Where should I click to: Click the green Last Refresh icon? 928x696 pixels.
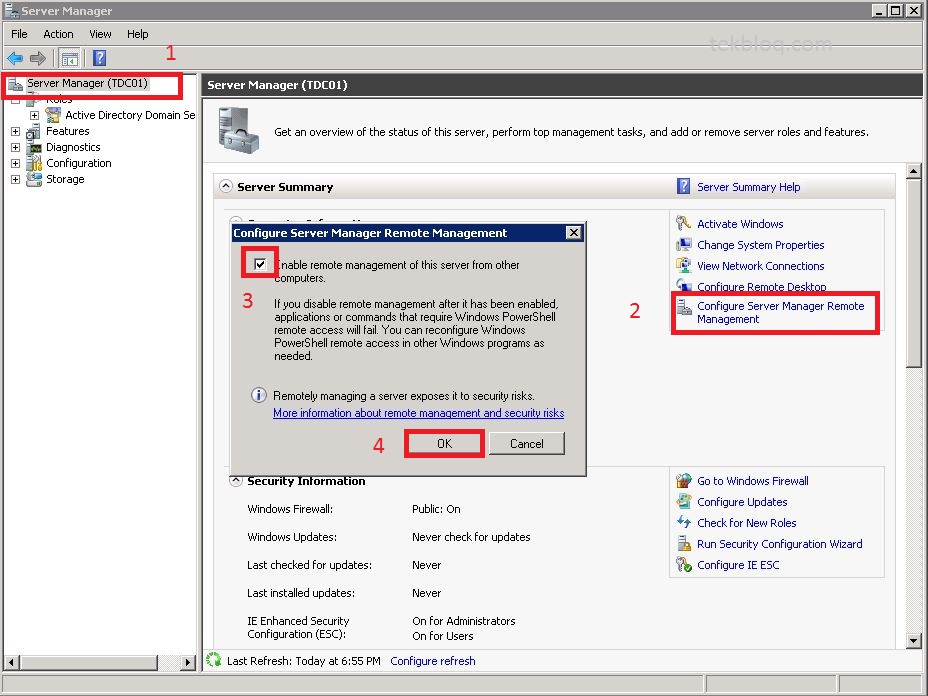pos(214,660)
